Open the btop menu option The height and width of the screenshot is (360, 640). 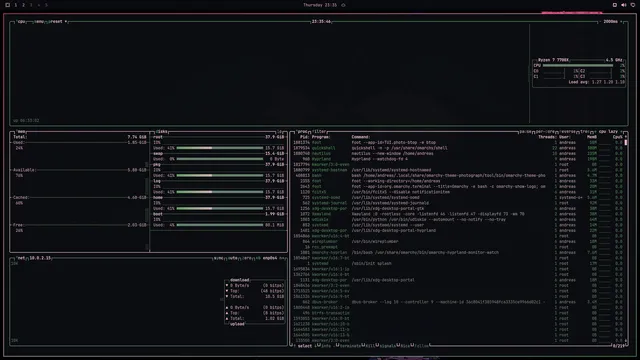click(39, 22)
